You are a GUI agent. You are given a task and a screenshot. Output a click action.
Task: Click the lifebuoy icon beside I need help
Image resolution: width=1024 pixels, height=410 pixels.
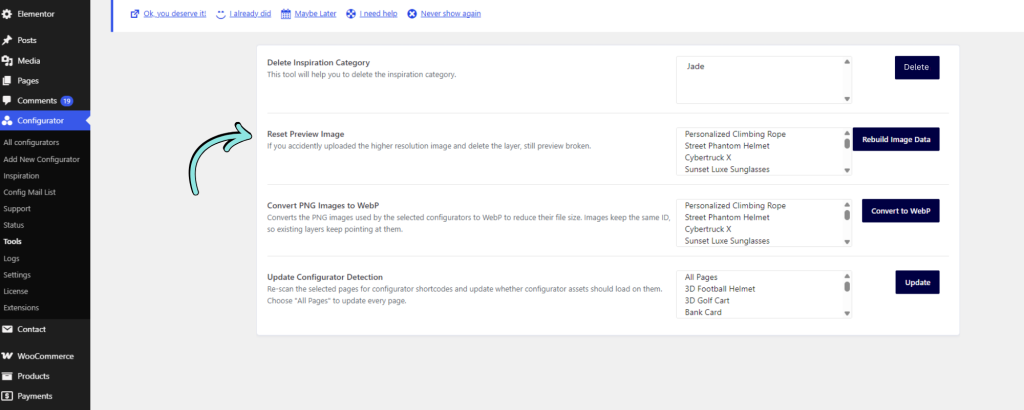pyautogui.click(x=351, y=14)
